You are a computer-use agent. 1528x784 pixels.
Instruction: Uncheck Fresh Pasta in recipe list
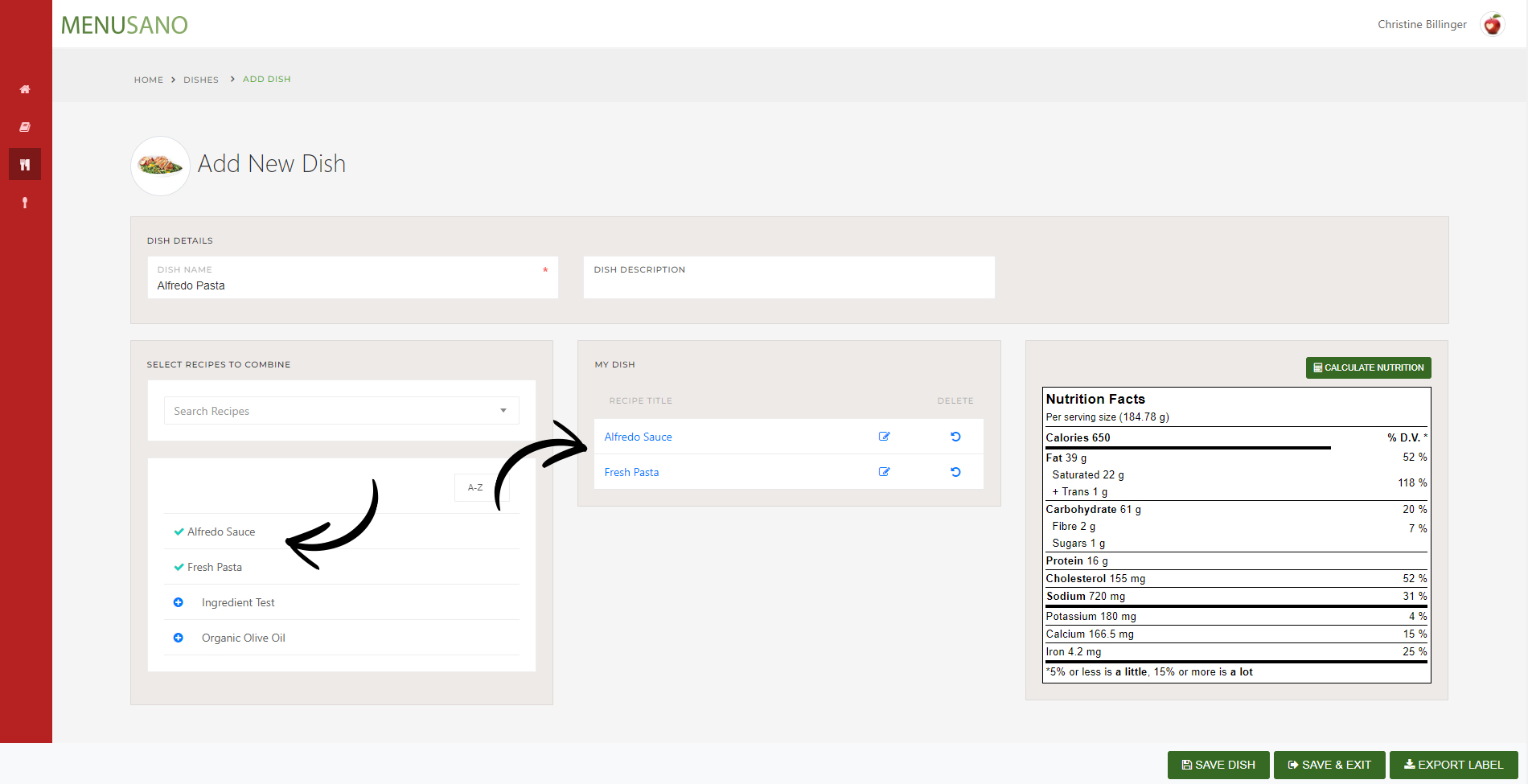[x=179, y=567]
